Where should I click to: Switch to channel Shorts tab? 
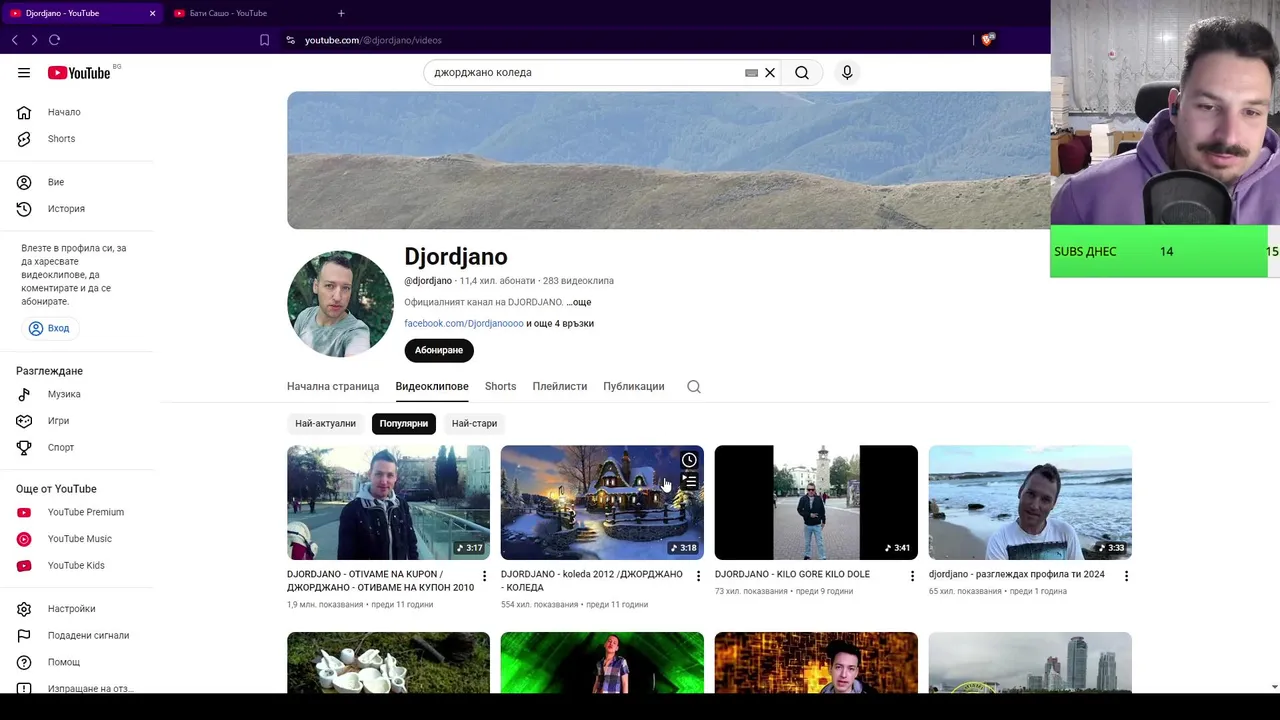click(500, 386)
